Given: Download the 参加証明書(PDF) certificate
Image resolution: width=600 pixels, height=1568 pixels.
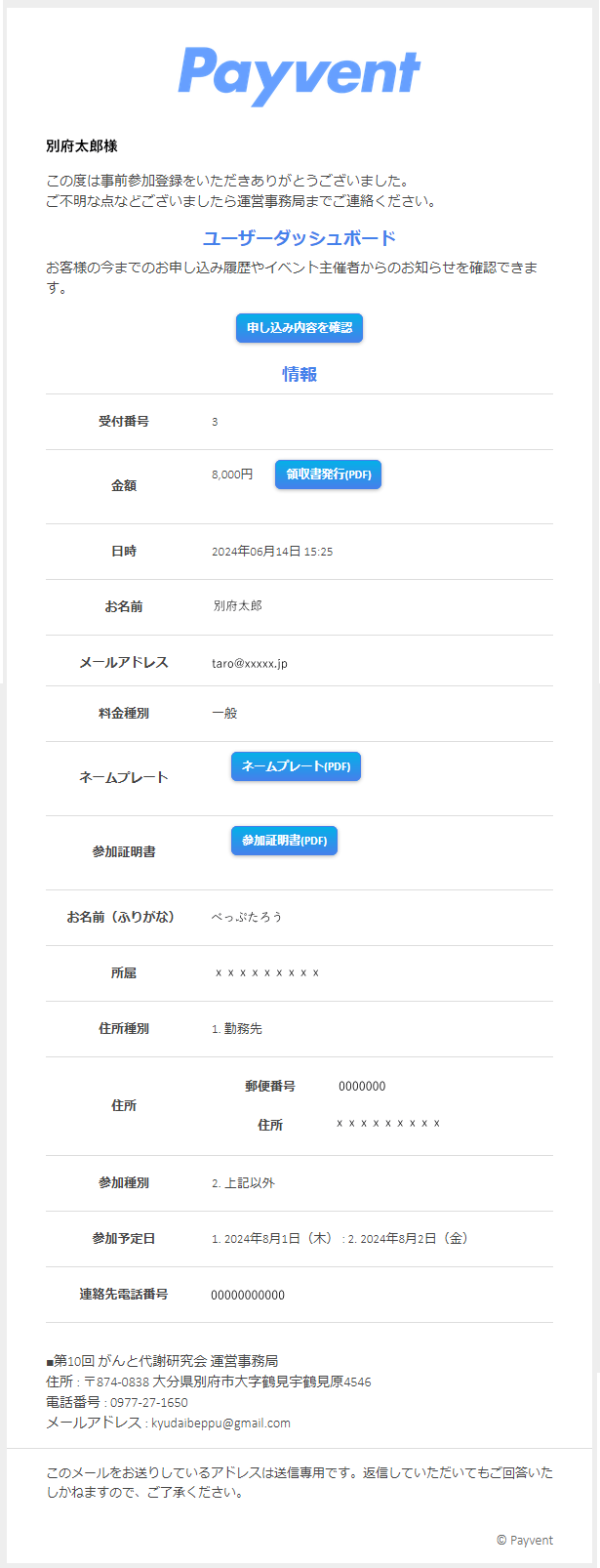Looking at the screenshot, I should [284, 841].
